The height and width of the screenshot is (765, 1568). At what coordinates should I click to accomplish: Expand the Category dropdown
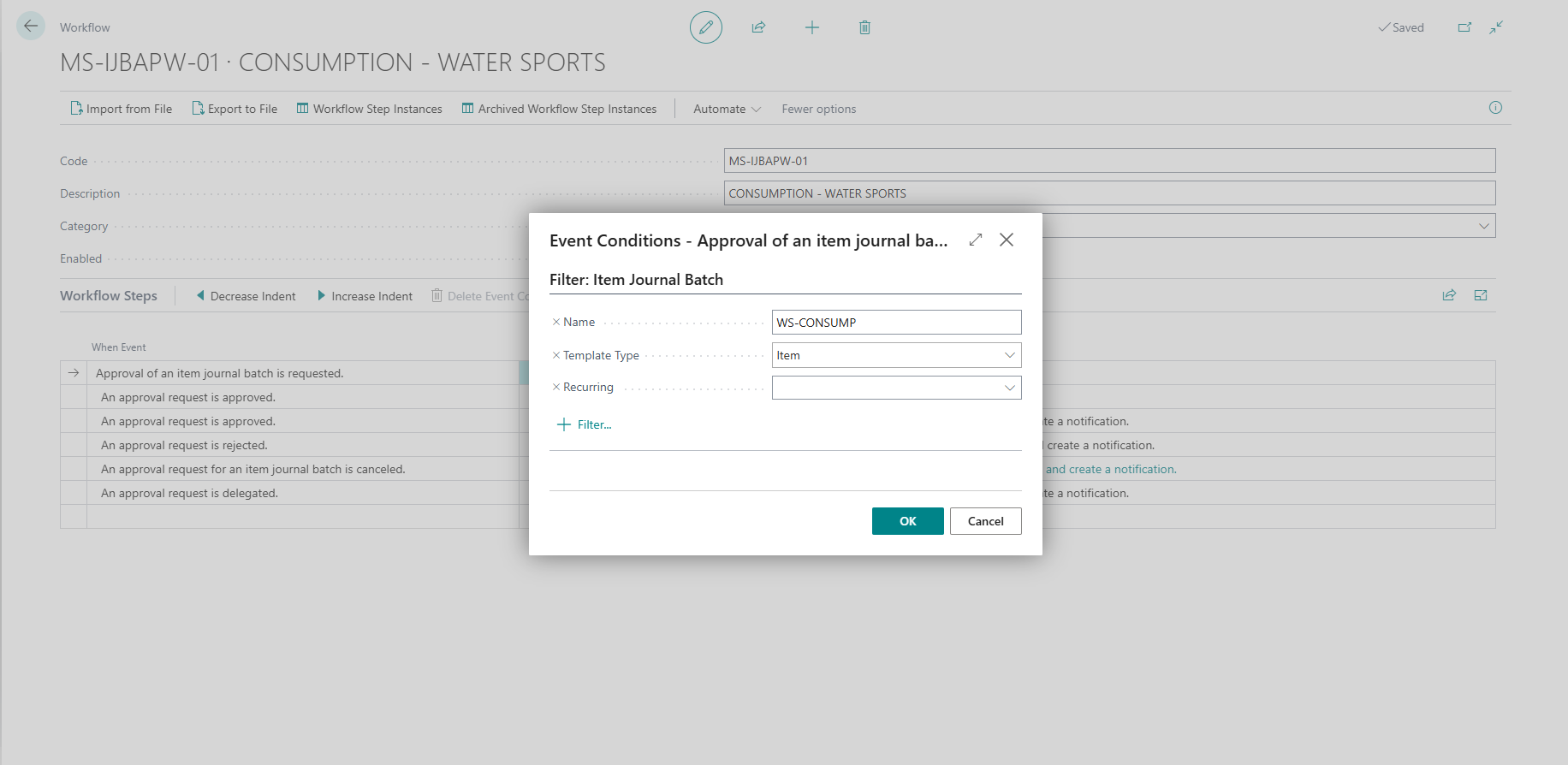(x=1484, y=226)
